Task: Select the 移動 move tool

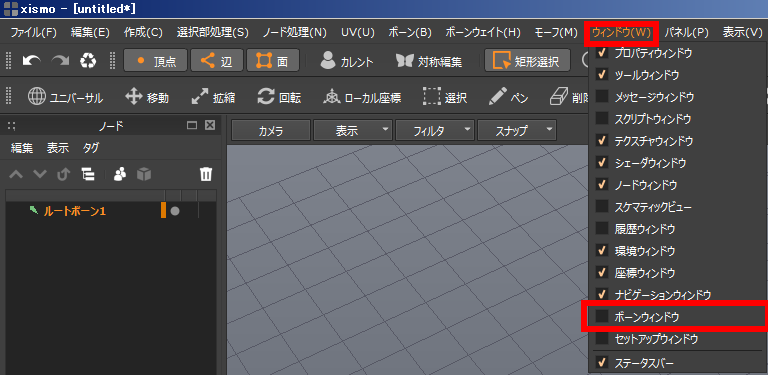Action: (x=147, y=97)
